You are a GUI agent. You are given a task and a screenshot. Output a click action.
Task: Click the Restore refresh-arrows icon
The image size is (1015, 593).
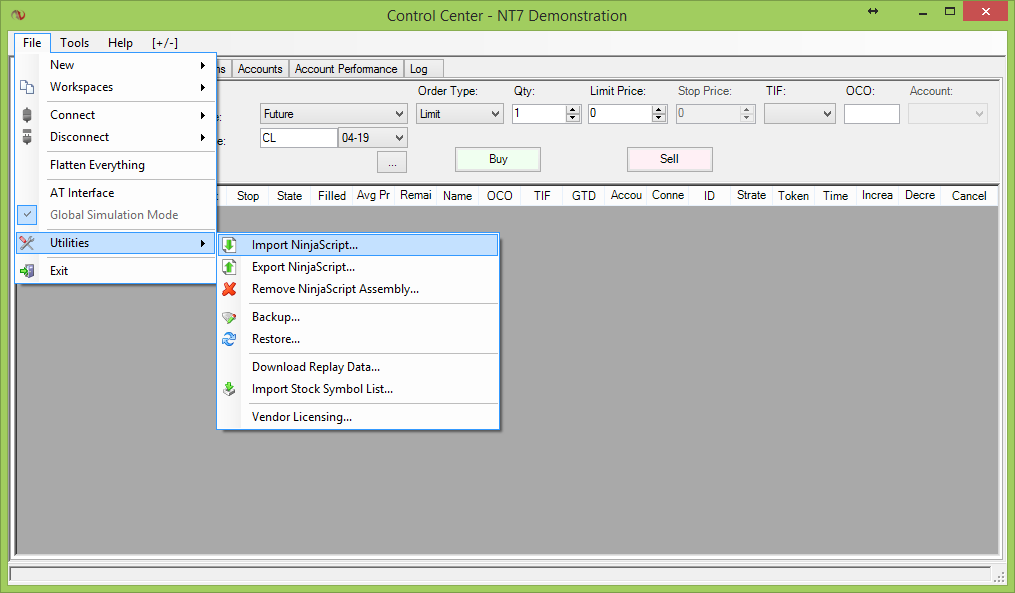tap(229, 339)
